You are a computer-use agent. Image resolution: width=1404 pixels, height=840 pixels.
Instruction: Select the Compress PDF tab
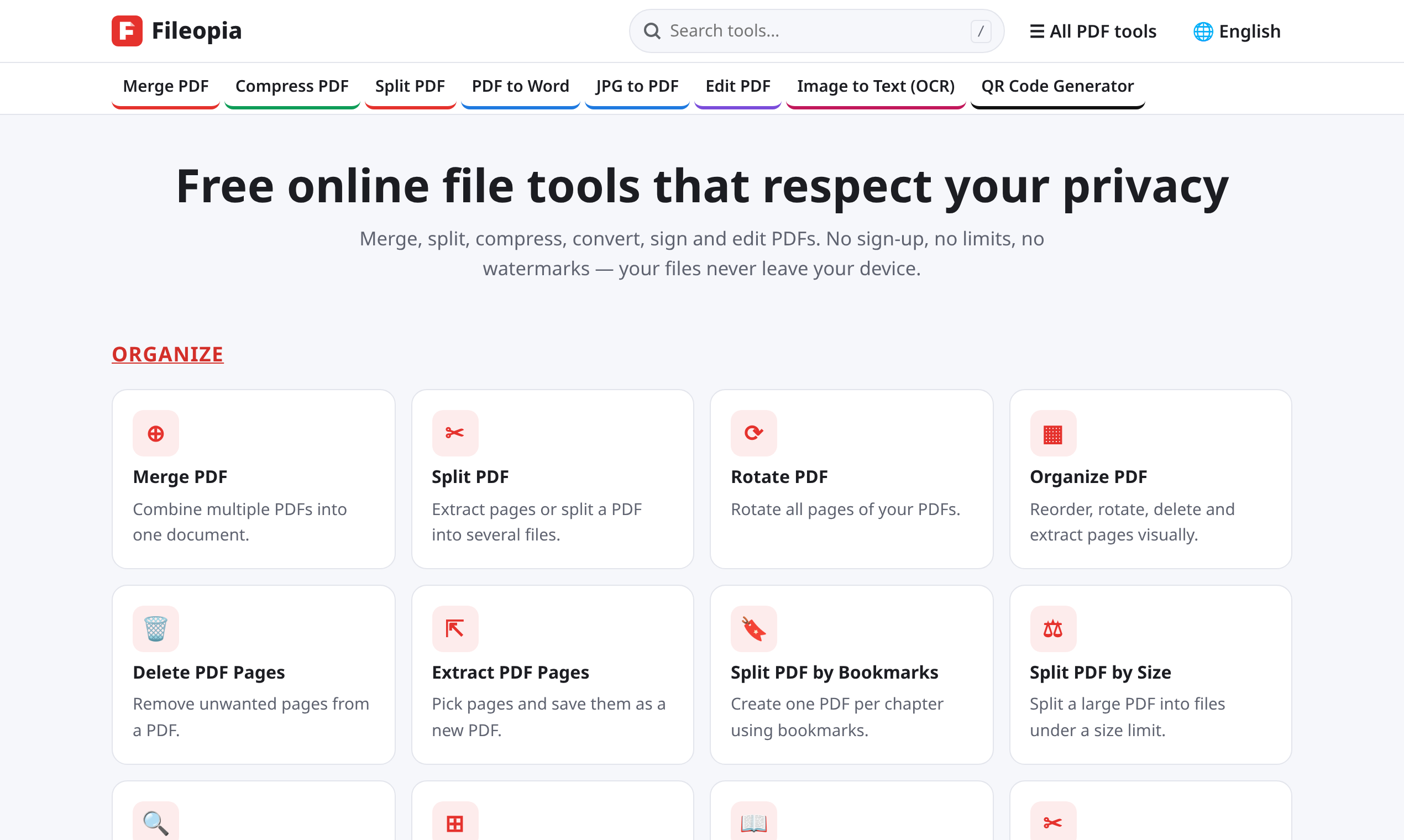[x=292, y=87]
